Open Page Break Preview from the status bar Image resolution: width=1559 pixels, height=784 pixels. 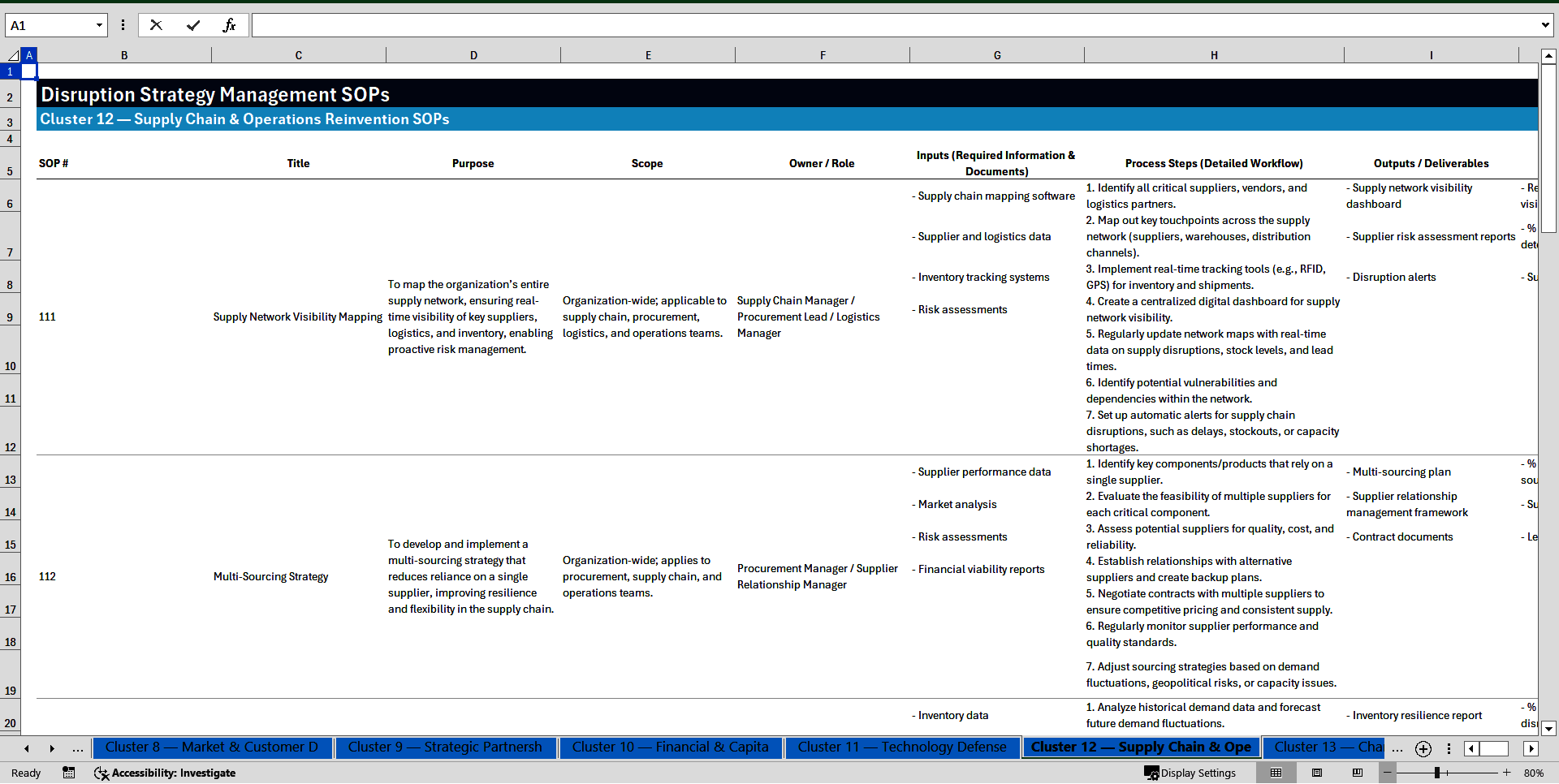coord(1358,773)
